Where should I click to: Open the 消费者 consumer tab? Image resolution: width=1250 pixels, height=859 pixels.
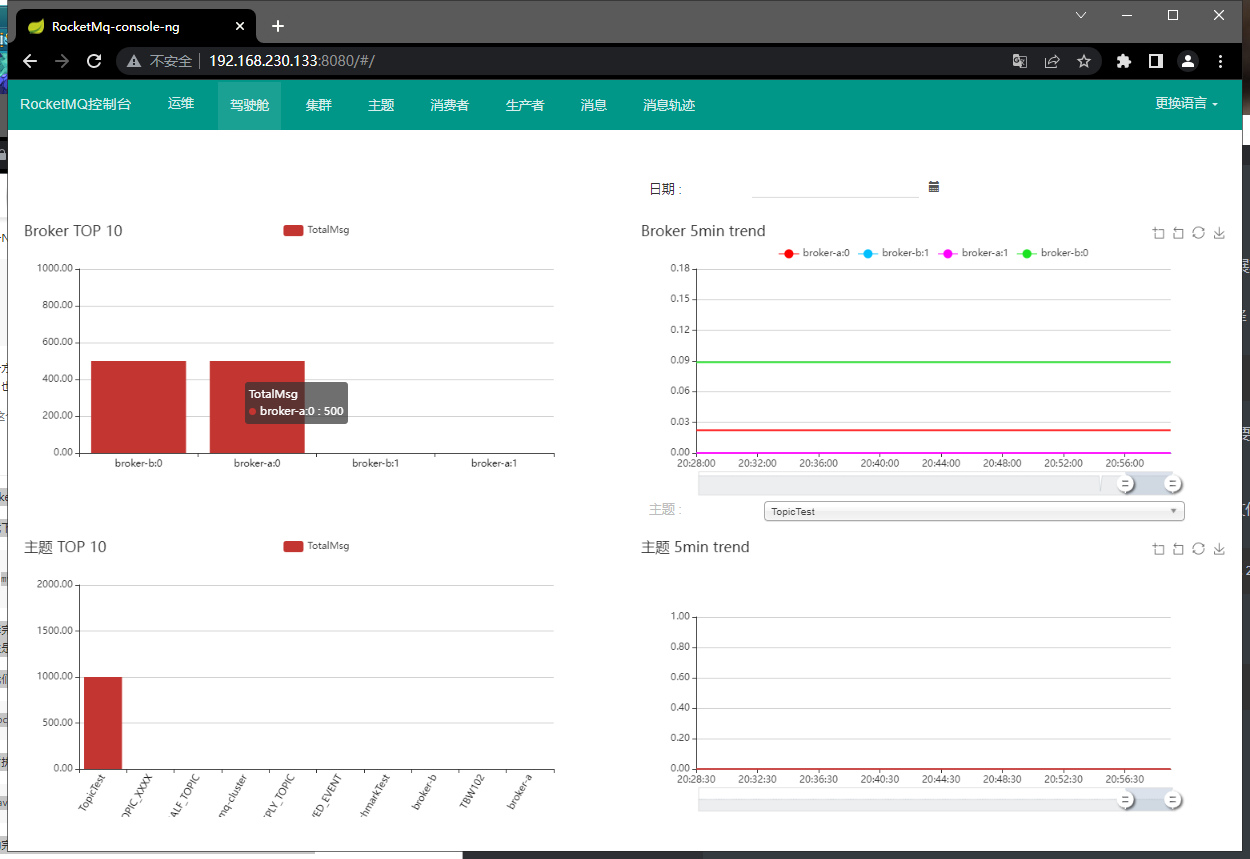[x=449, y=104]
